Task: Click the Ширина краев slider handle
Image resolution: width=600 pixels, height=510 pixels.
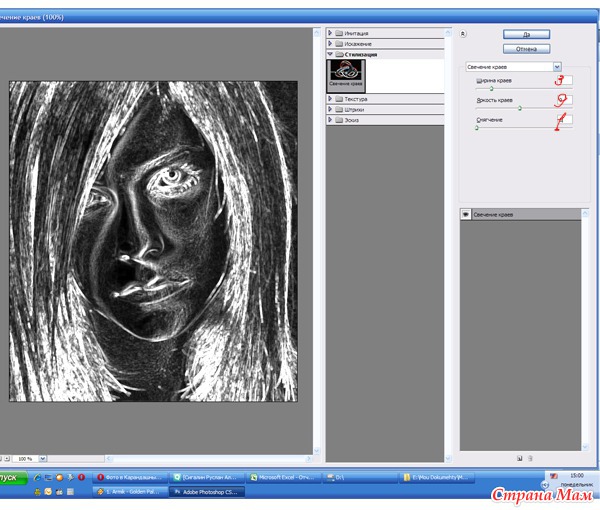Action: [492, 89]
